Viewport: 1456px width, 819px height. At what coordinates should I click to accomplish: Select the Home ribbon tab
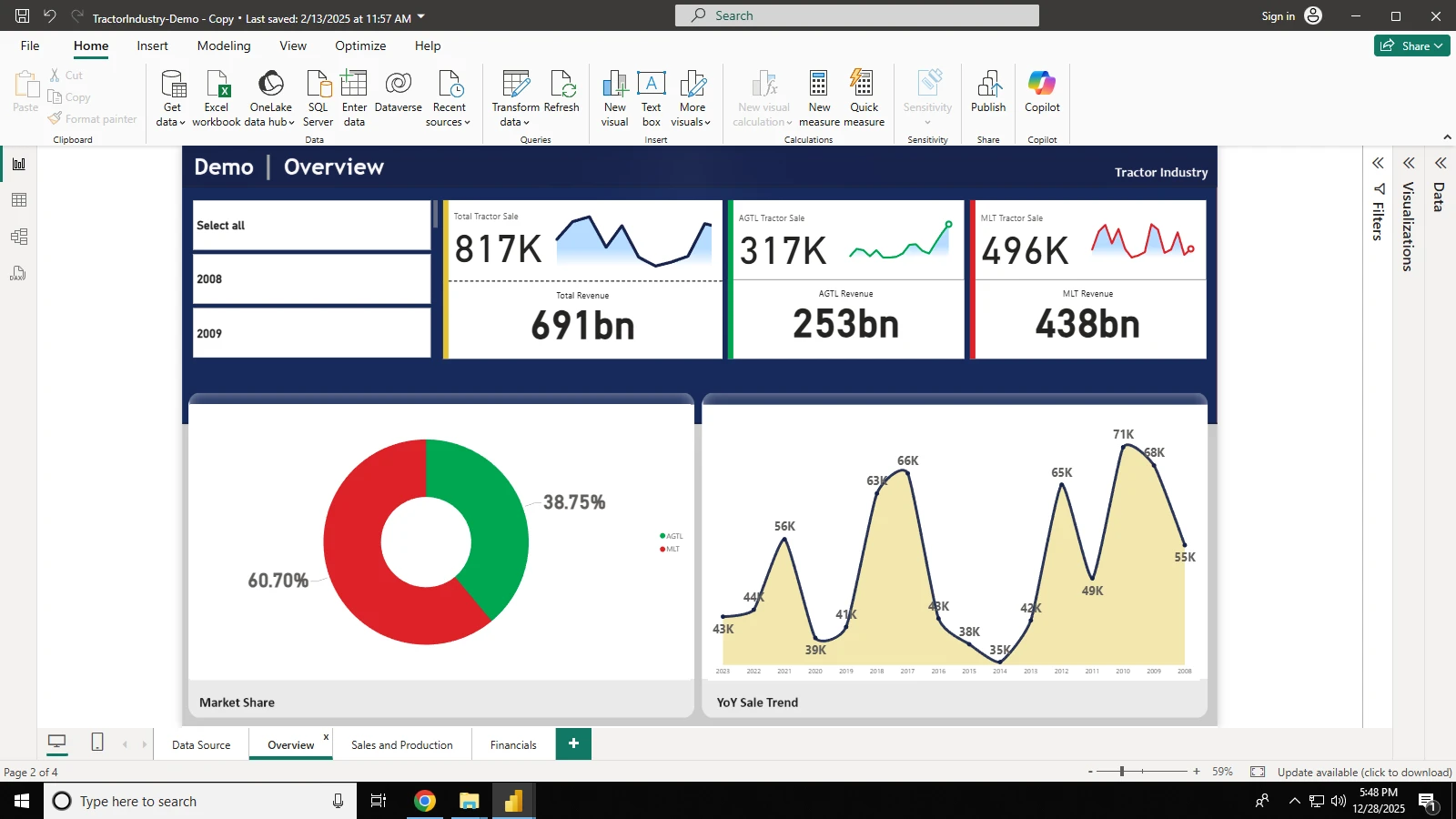[x=91, y=45]
